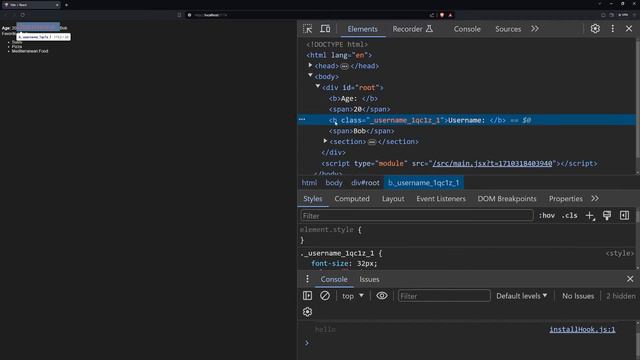Toggle the device toolbar icon
640x360 pixels.
point(325,29)
